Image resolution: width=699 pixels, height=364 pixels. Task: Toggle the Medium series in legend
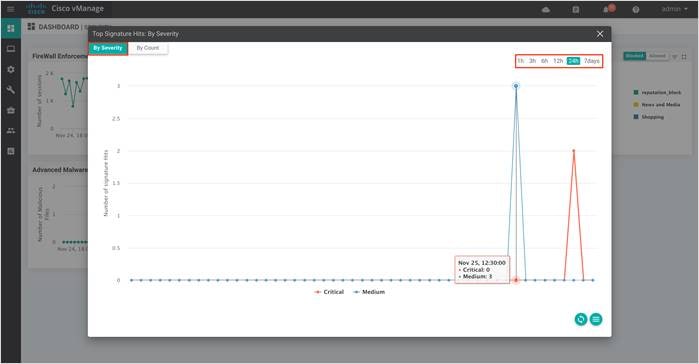[369, 292]
